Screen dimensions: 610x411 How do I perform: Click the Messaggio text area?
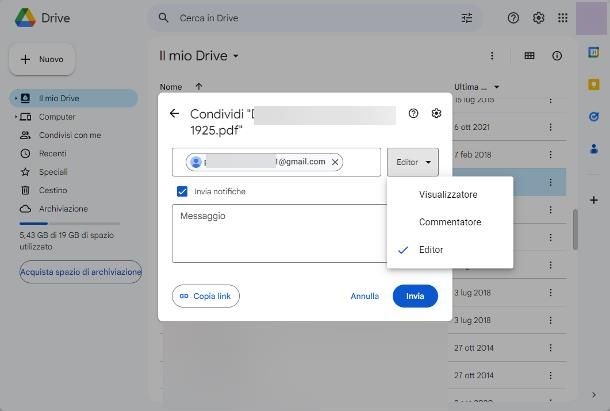tap(279, 234)
